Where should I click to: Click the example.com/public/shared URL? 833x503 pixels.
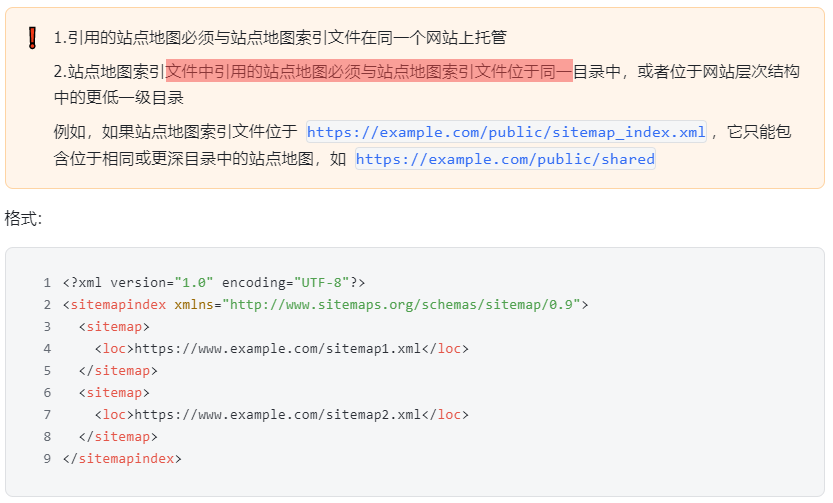pyautogui.click(x=505, y=159)
